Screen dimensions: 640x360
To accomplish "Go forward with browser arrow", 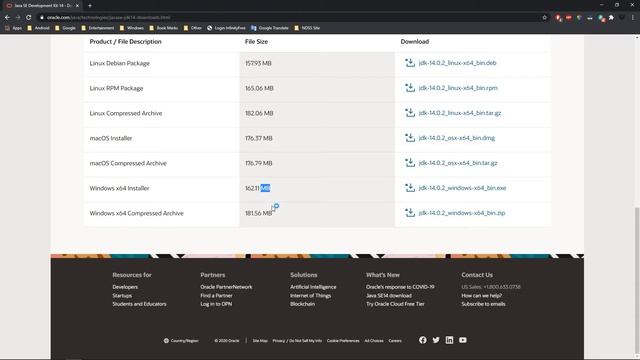I will [x=18, y=18].
